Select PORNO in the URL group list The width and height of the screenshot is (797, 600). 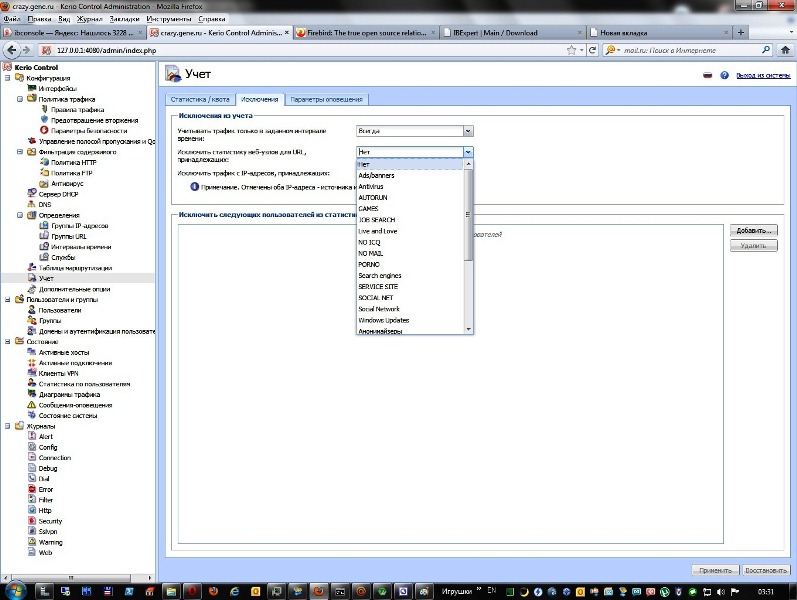[x=369, y=264]
